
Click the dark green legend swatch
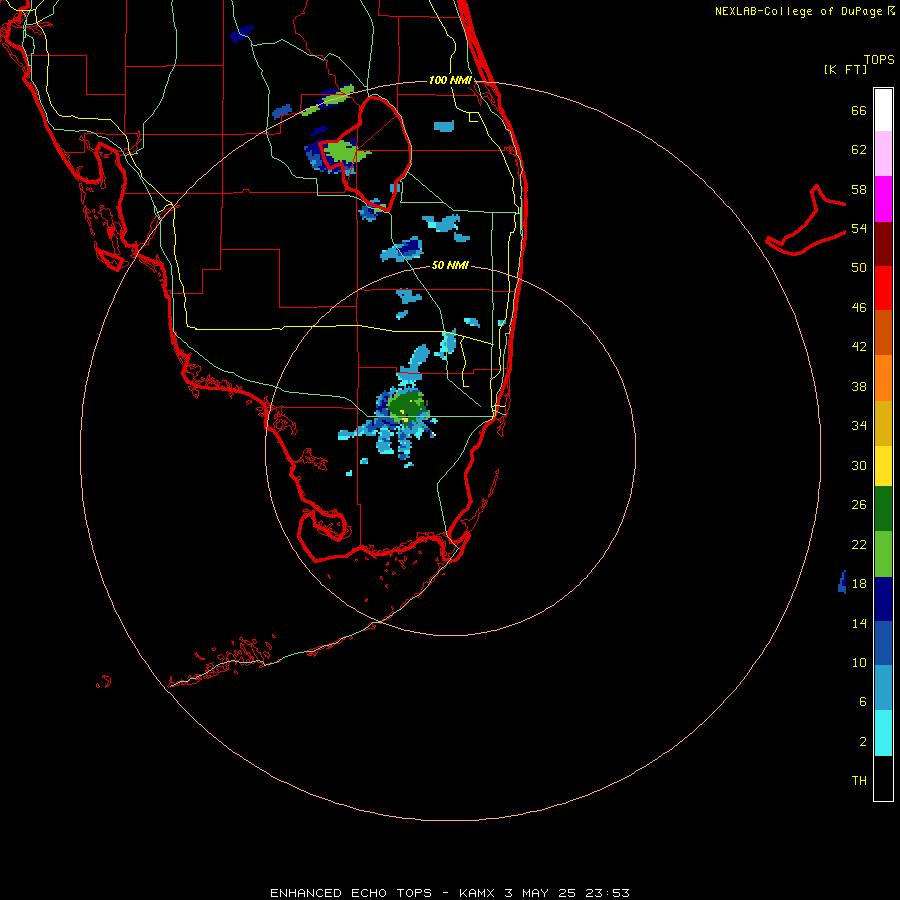click(883, 509)
